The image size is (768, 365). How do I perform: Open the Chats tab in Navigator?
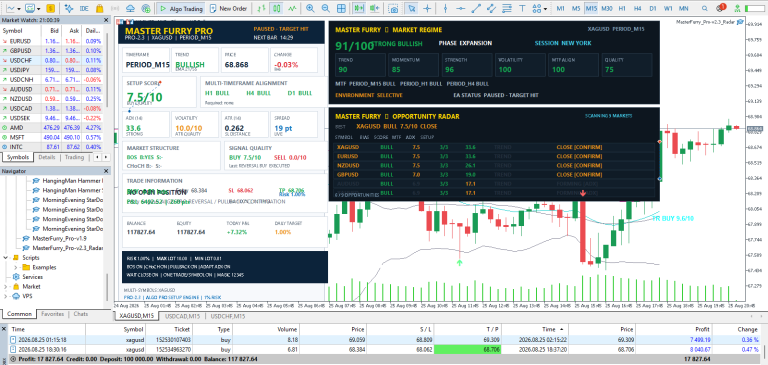click(x=81, y=314)
